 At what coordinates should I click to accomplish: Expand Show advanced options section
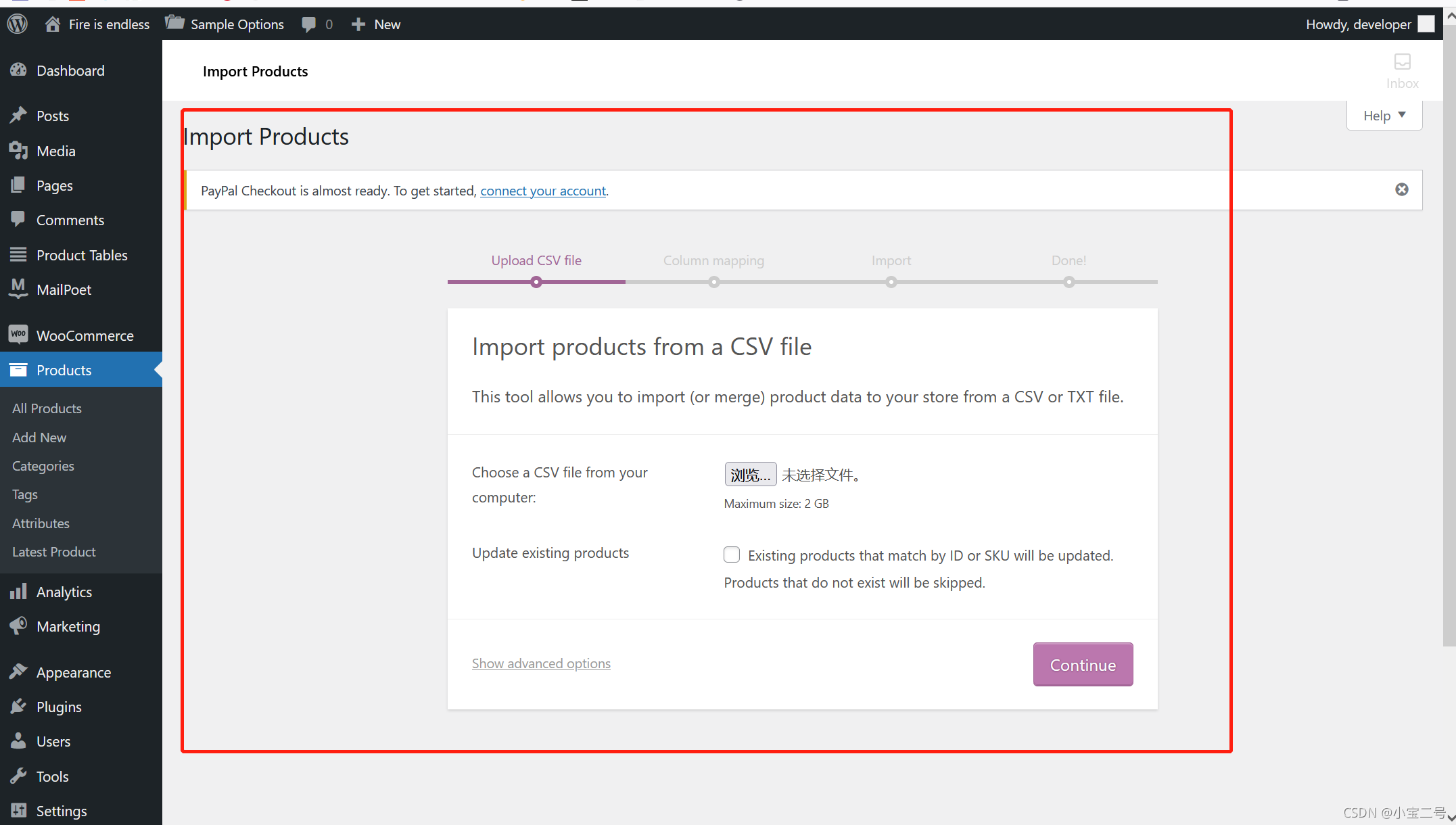pos(540,662)
